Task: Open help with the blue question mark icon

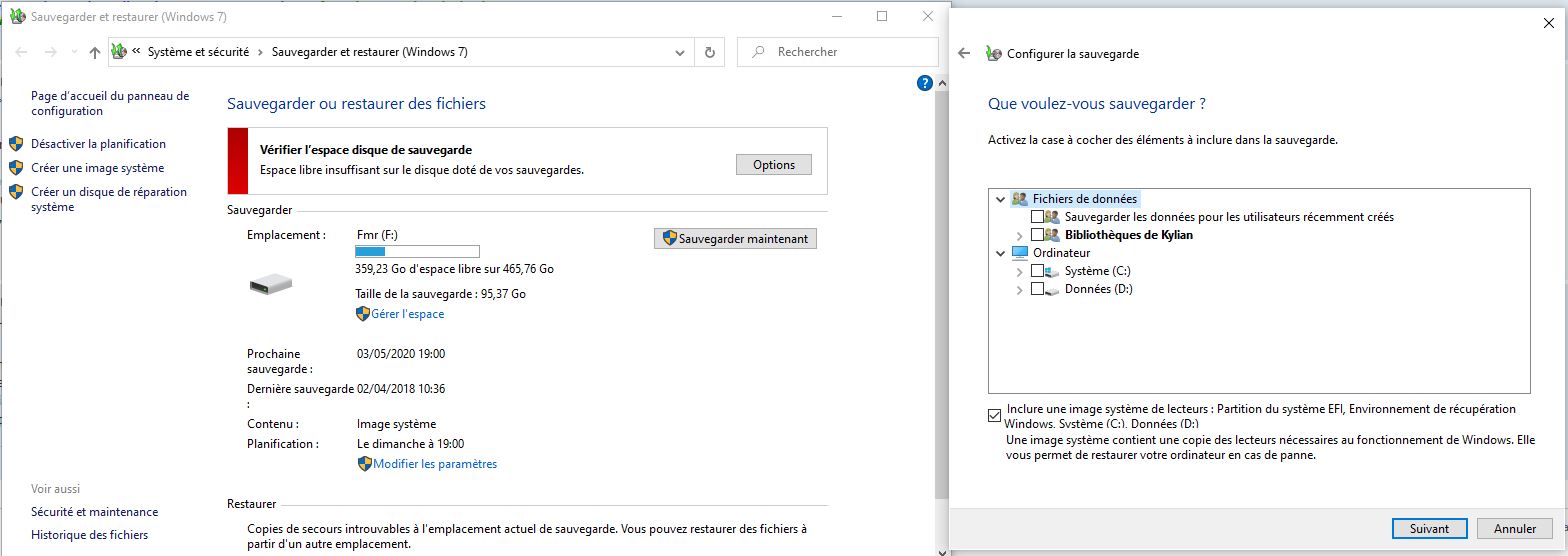Action: 925,84
